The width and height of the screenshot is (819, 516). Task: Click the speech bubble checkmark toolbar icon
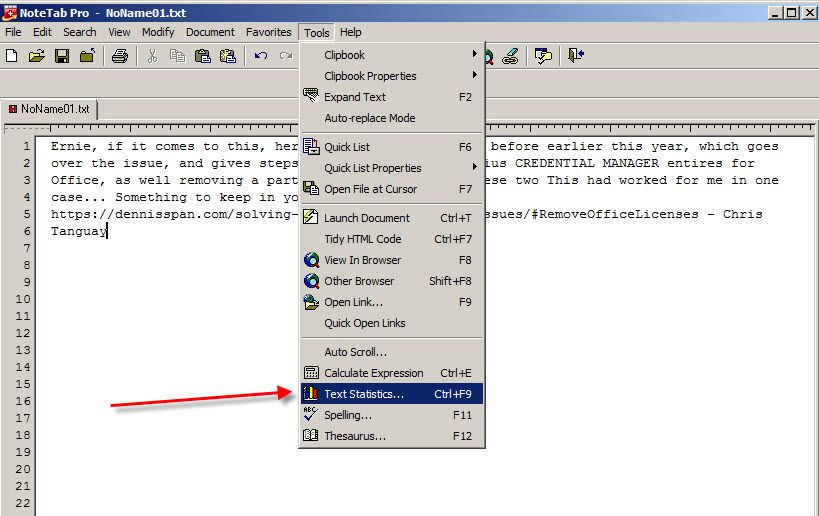(543, 56)
